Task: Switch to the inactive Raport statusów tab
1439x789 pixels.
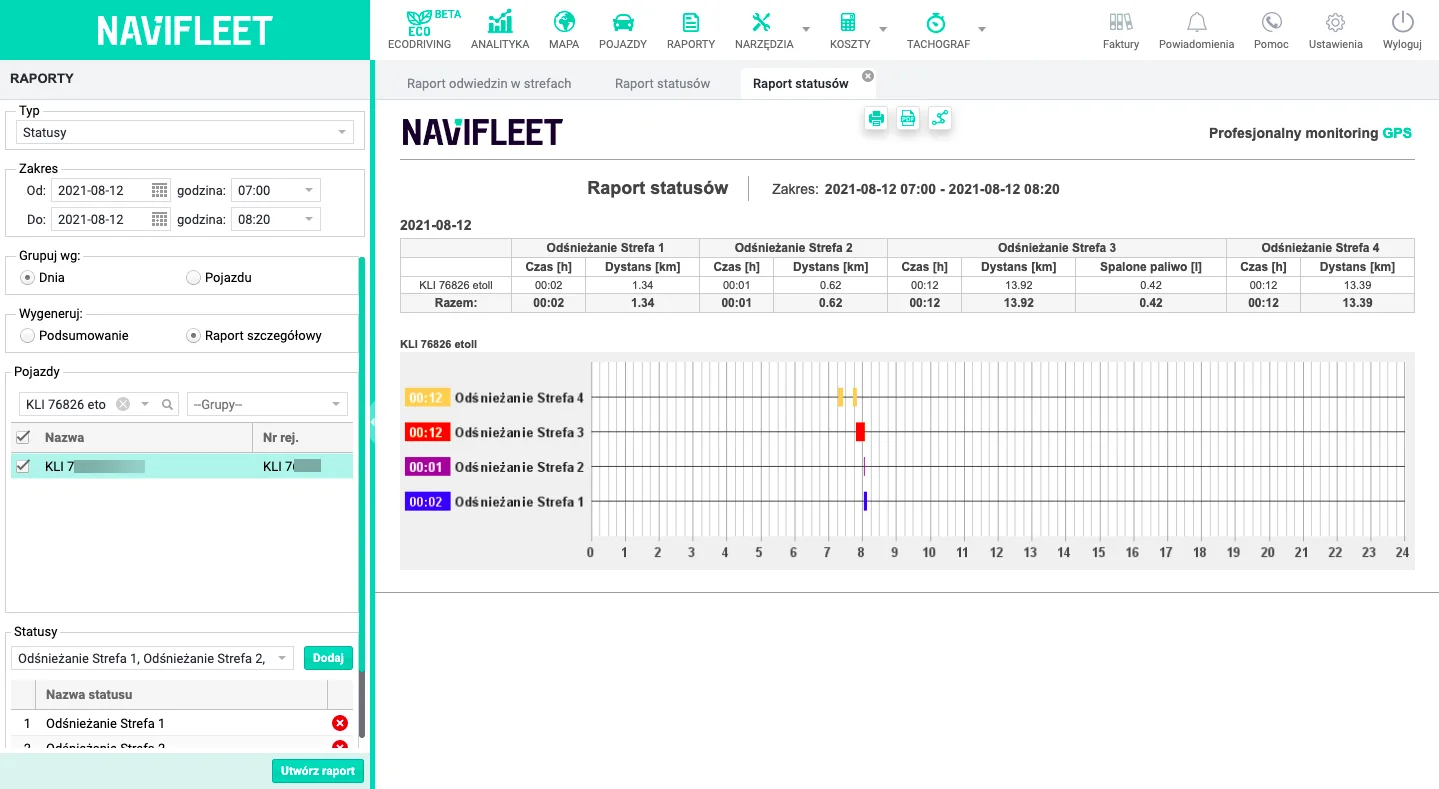Action: 662,84
